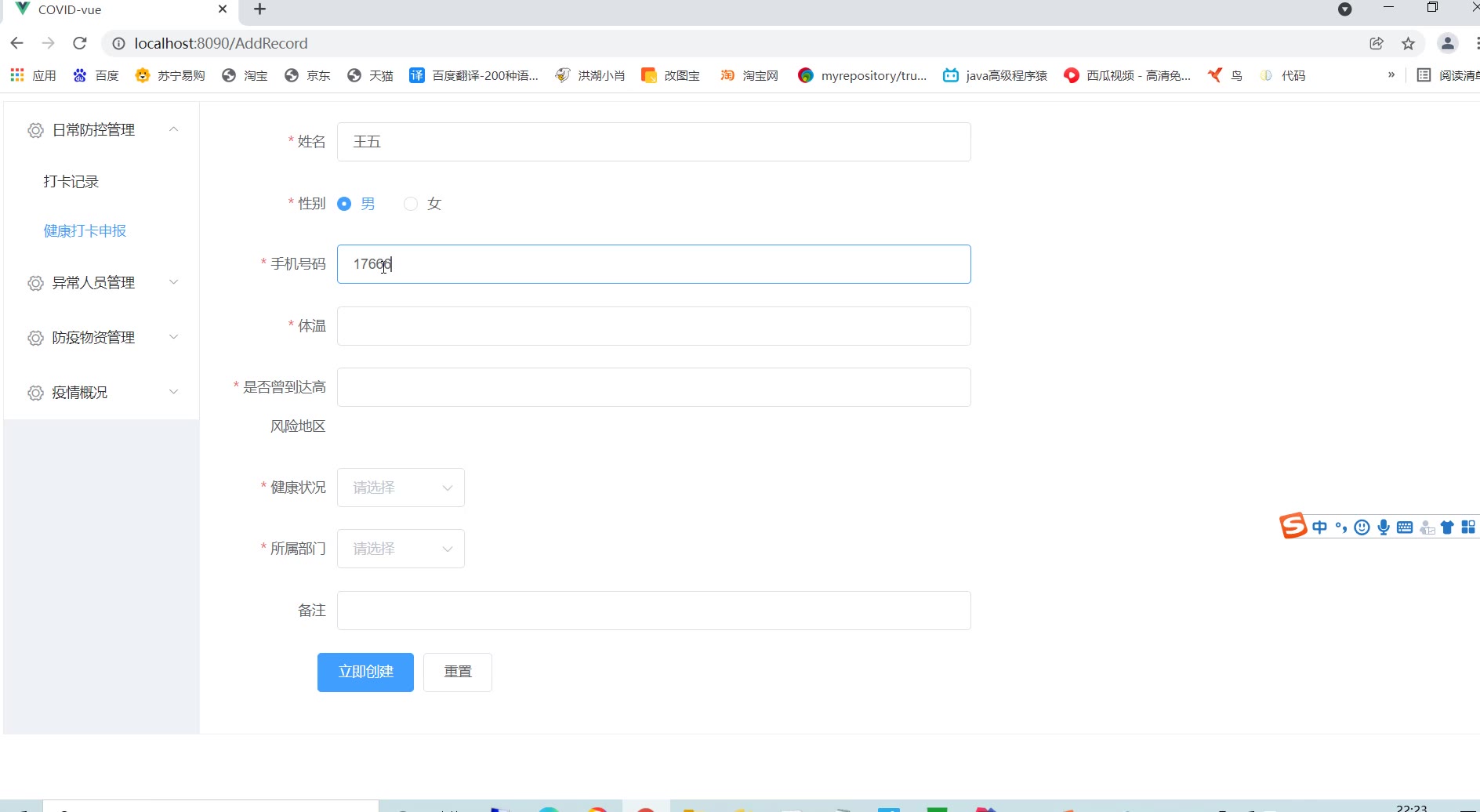Click the 立即创建 button

[365, 672]
